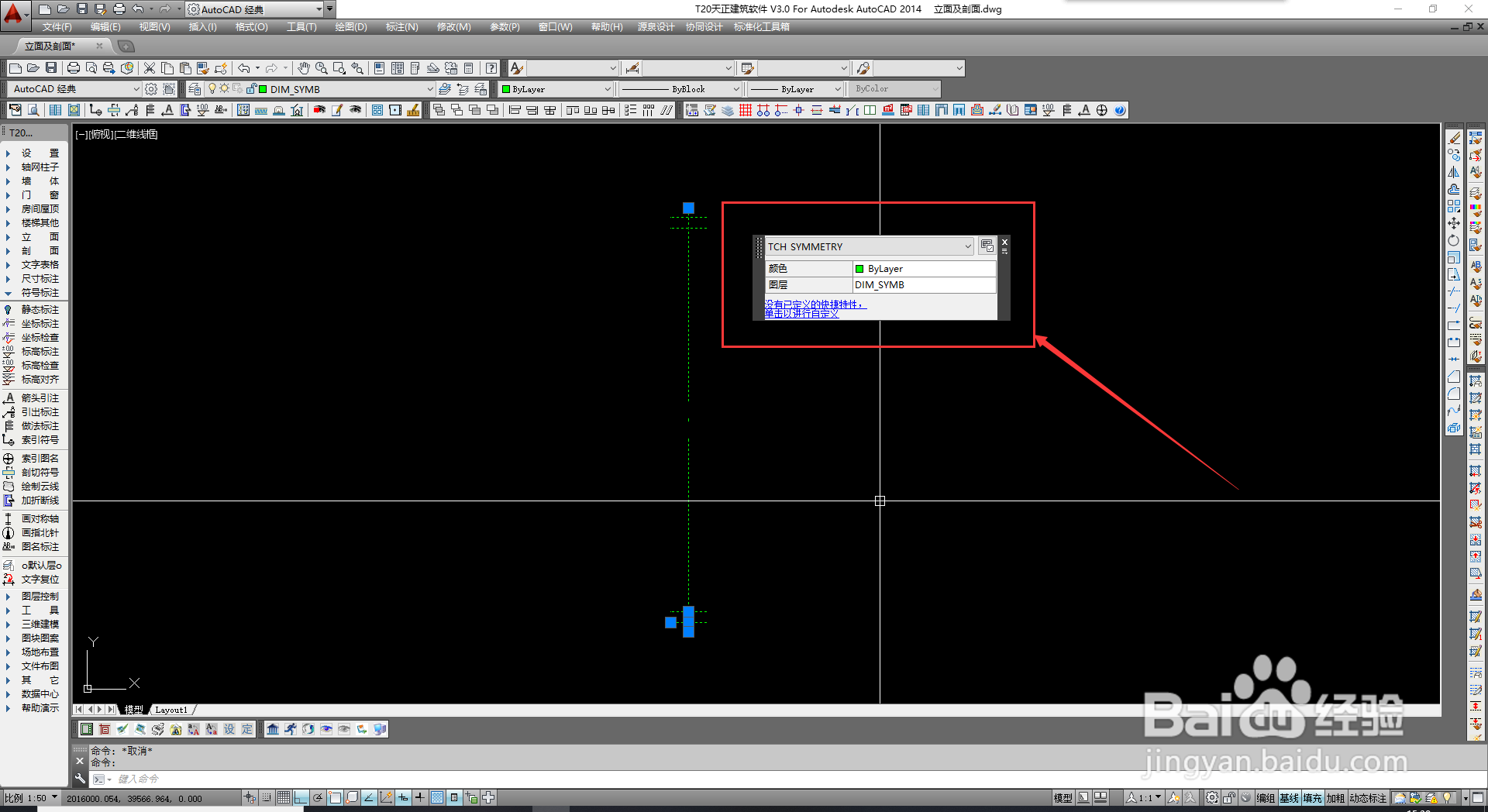Click the Open file icon

[33, 68]
